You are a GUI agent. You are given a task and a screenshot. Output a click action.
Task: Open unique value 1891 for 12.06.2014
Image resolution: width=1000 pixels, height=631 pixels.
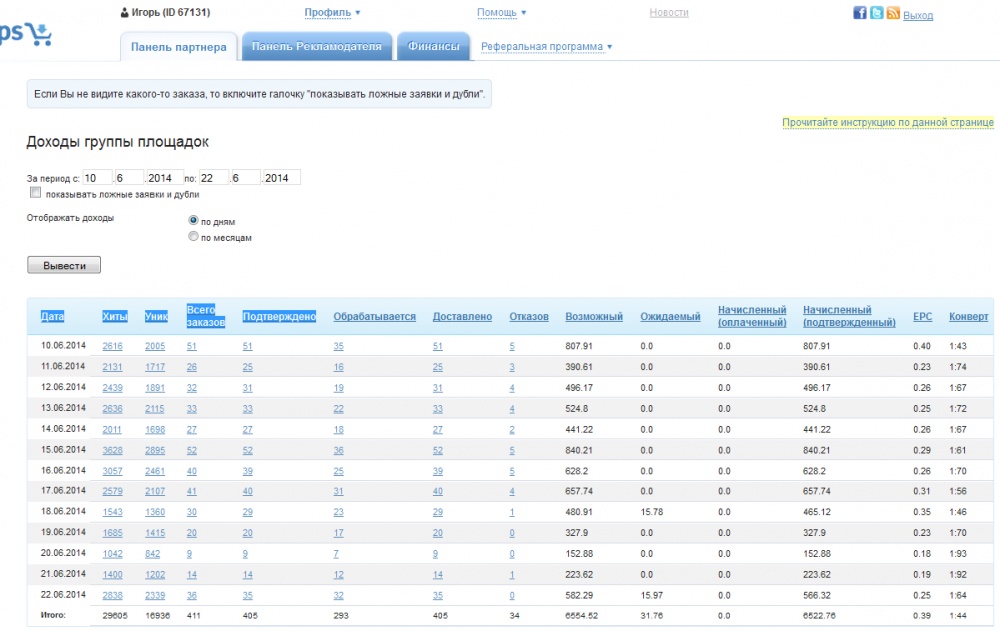coord(155,388)
